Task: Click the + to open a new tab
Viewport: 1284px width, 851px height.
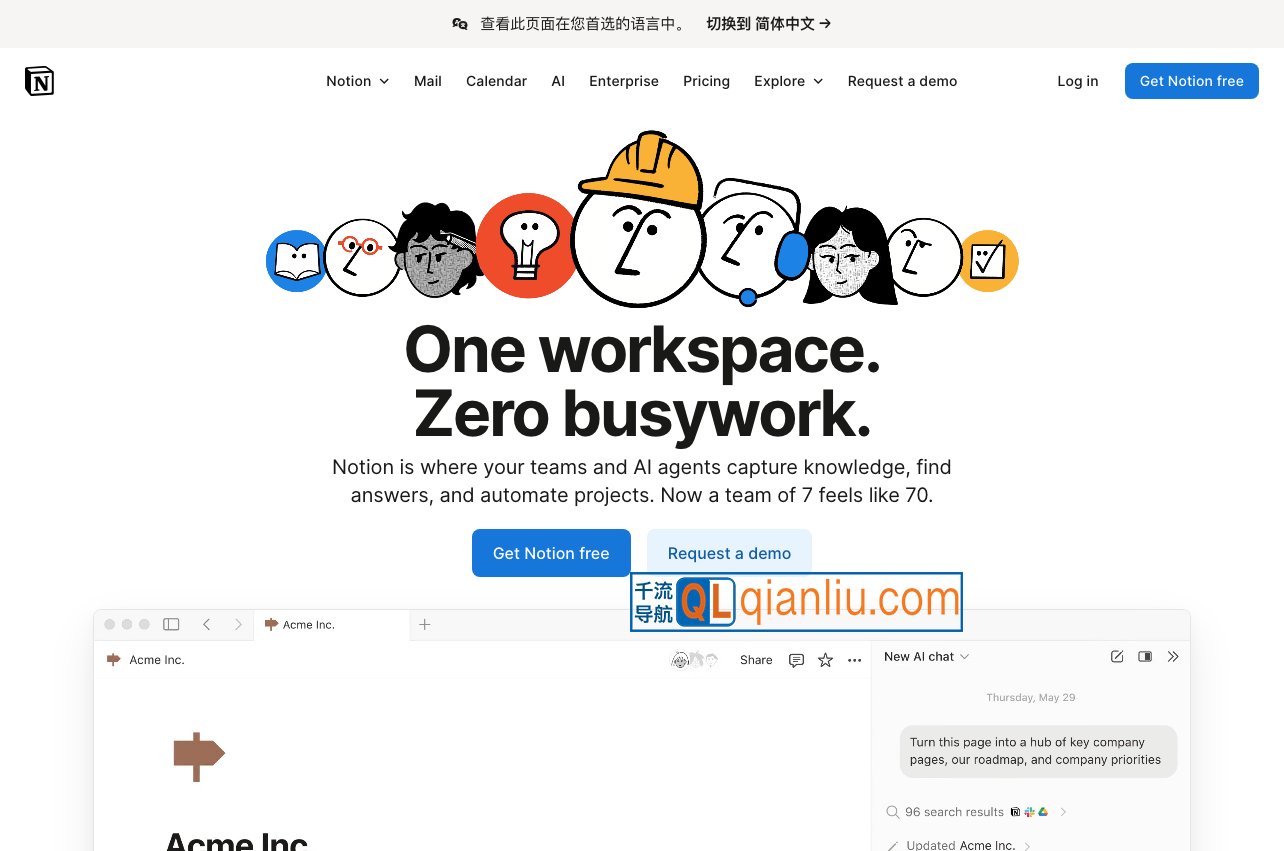Action: click(x=424, y=624)
